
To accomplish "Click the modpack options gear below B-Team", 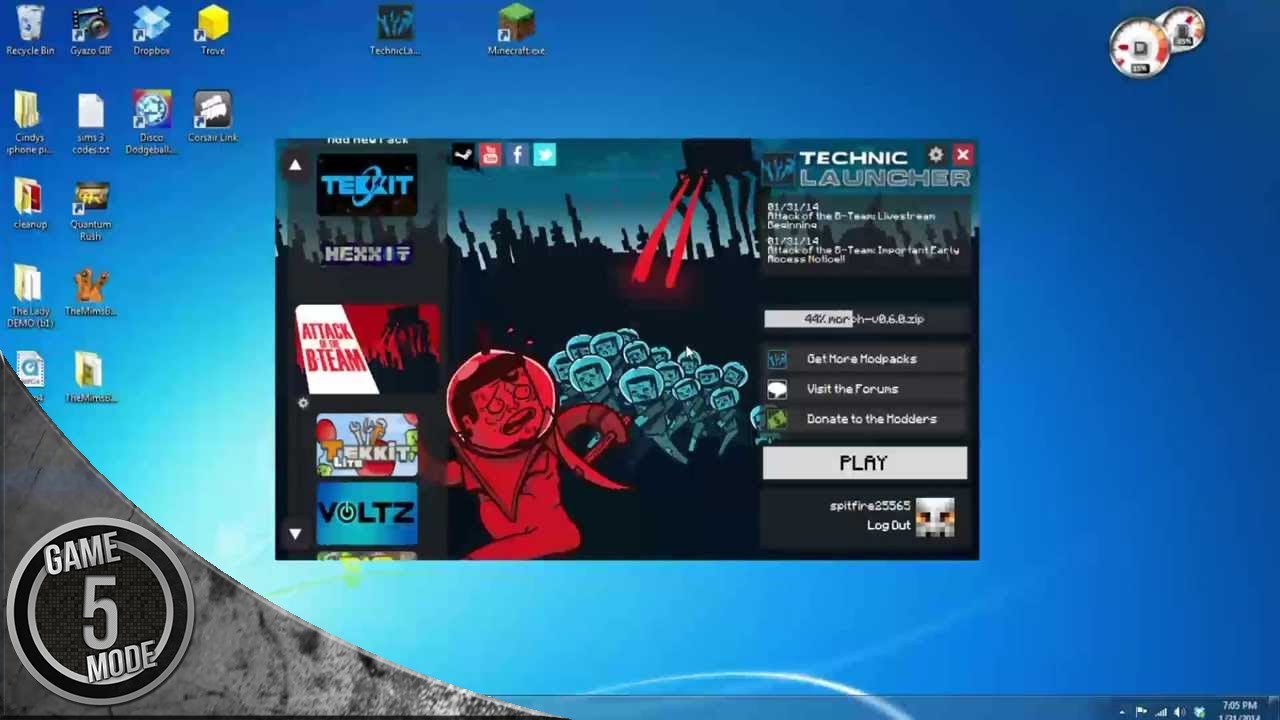I will [x=303, y=403].
